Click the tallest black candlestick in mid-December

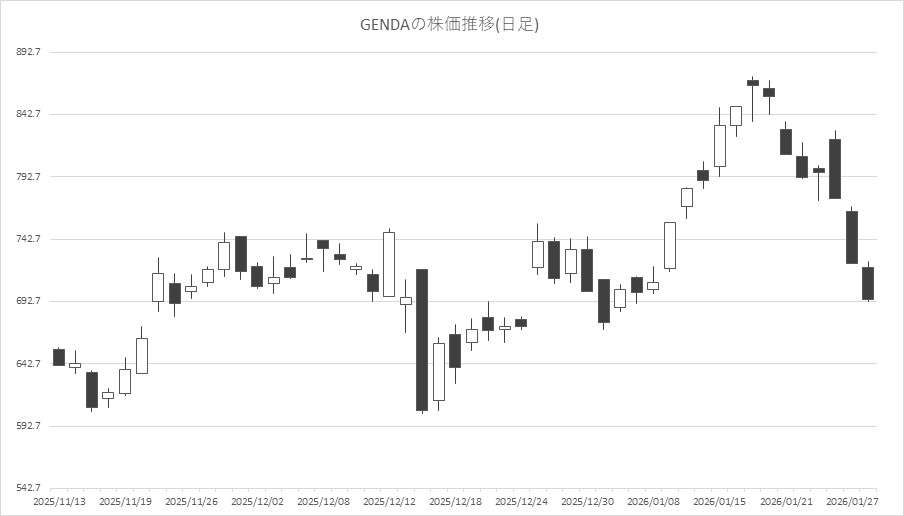point(422,340)
